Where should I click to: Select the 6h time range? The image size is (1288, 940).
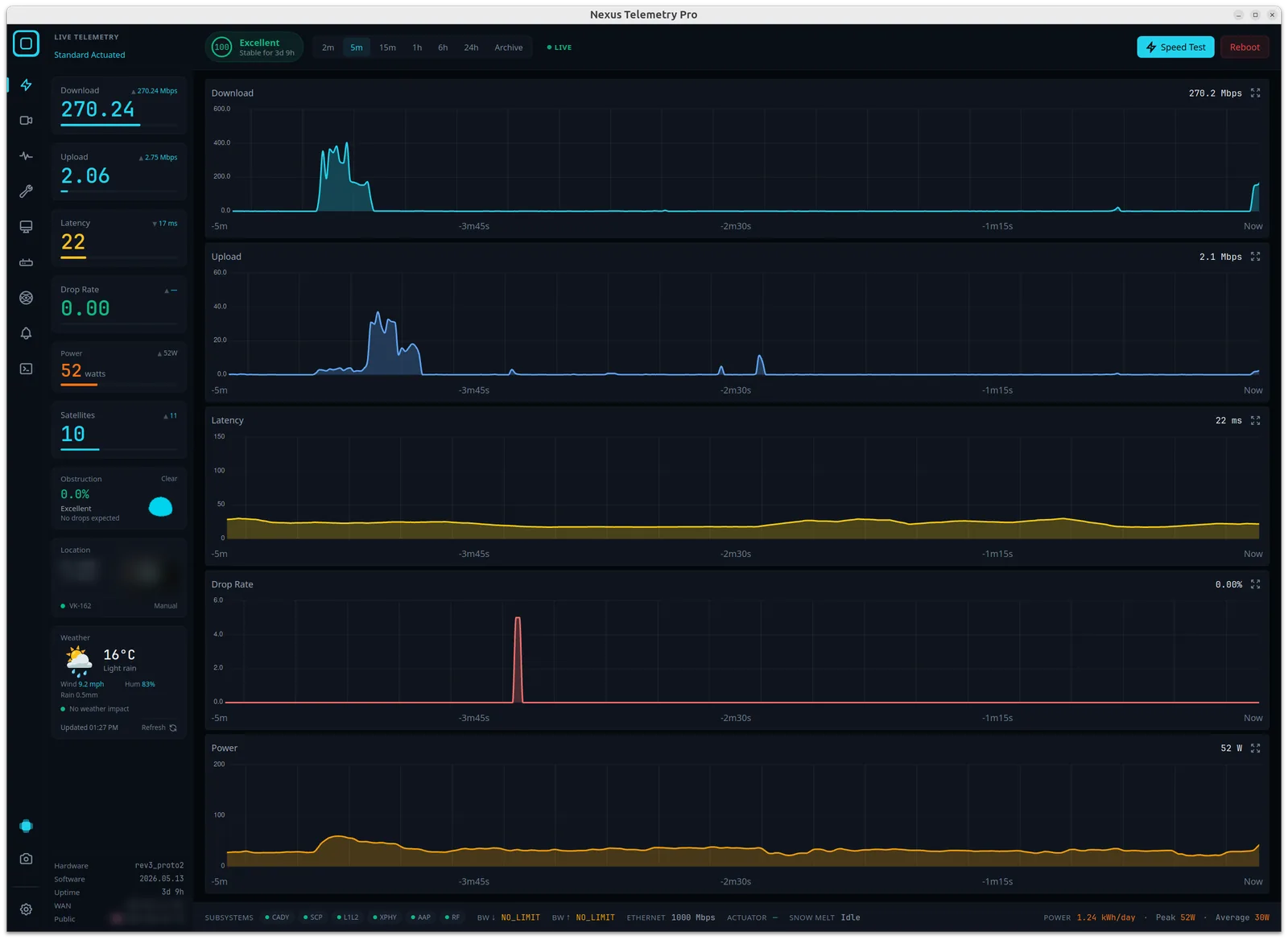click(443, 47)
